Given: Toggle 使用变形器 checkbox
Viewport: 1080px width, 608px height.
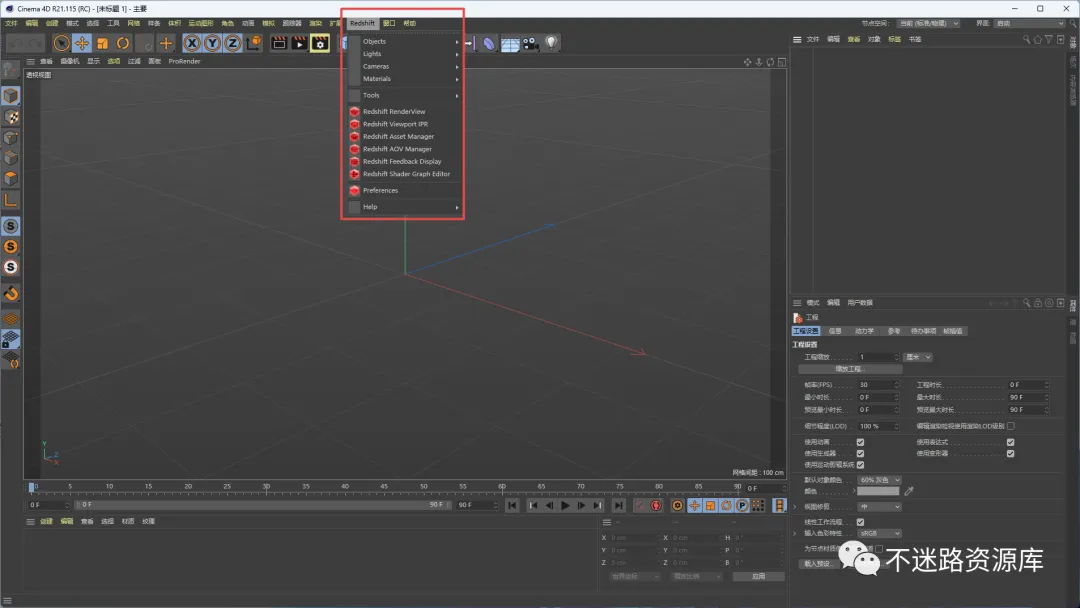Looking at the screenshot, I should click(x=1010, y=453).
